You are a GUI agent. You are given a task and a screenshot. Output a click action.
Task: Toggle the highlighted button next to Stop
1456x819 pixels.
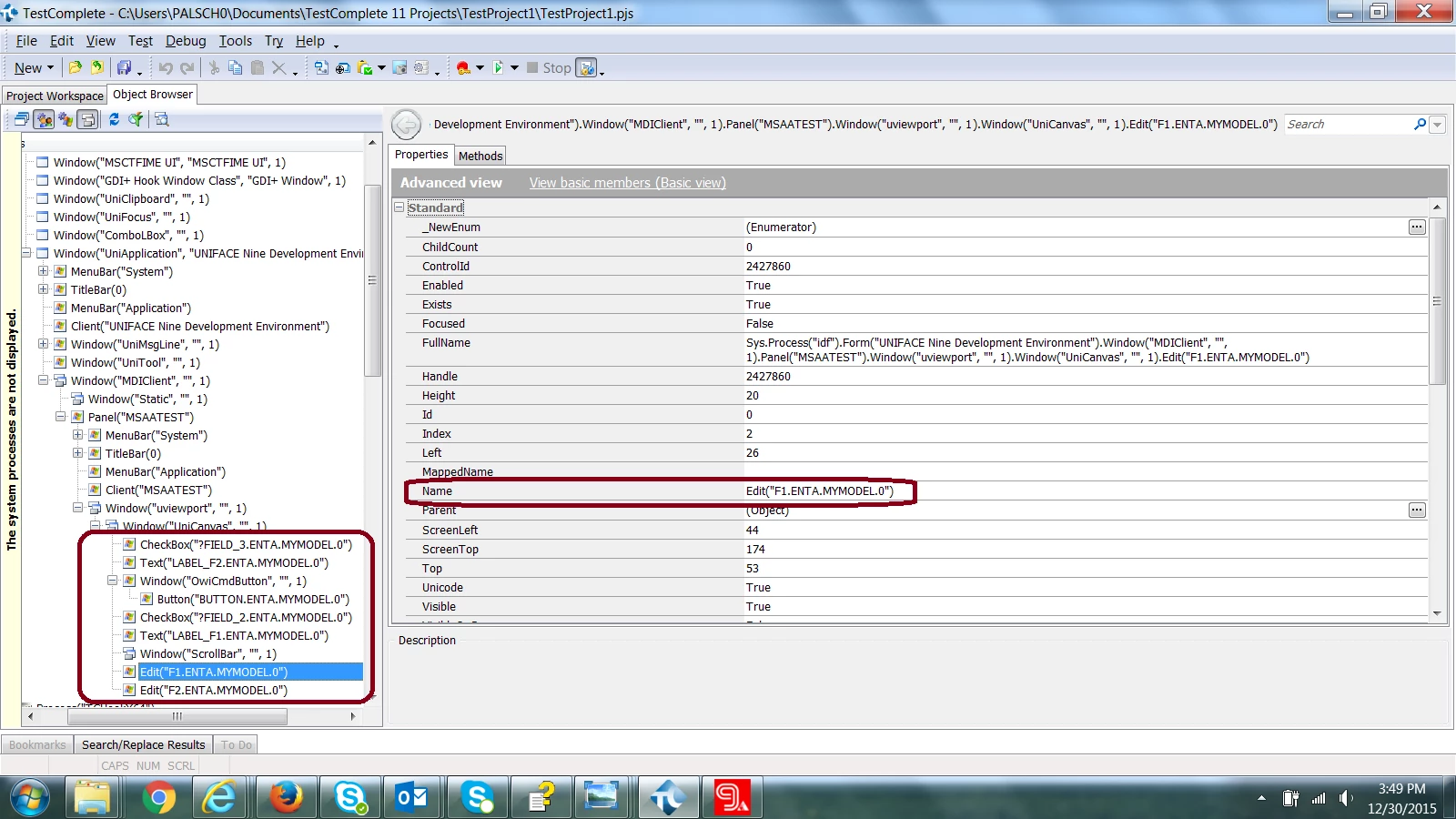coord(587,67)
